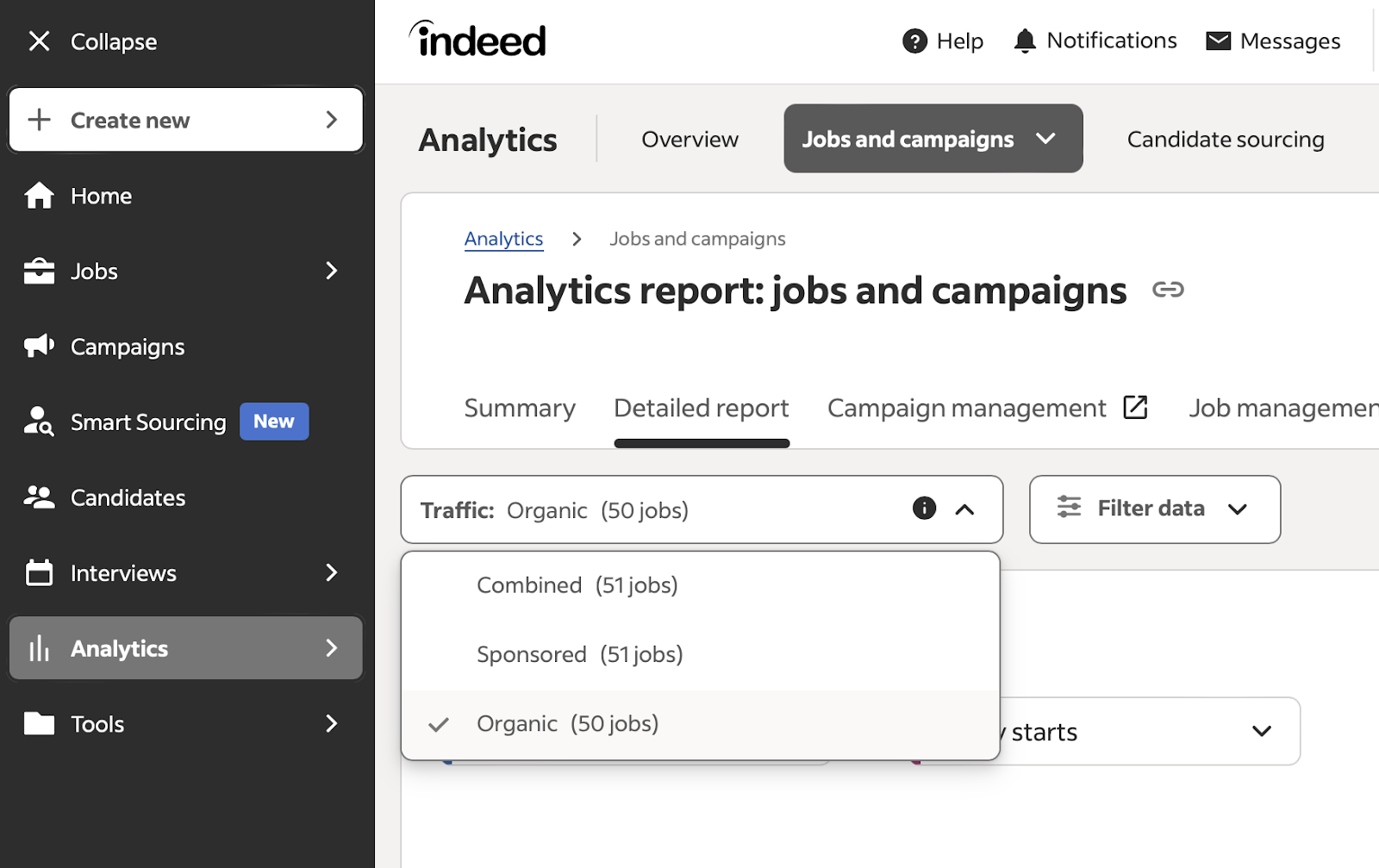Image resolution: width=1379 pixels, height=868 pixels.
Task: Click the Smart Sourcing person-search icon
Action: click(x=39, y=422)
